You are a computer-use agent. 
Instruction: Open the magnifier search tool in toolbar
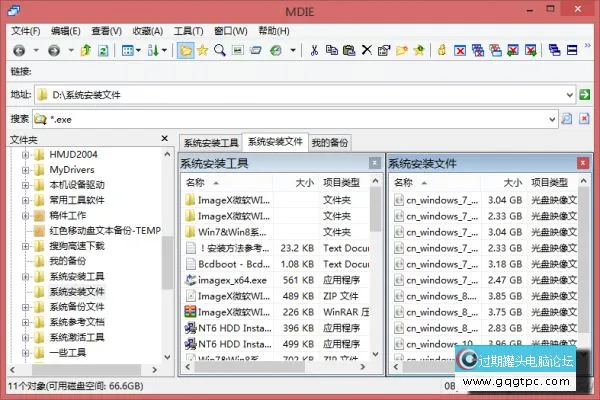(x=220, y=50)
